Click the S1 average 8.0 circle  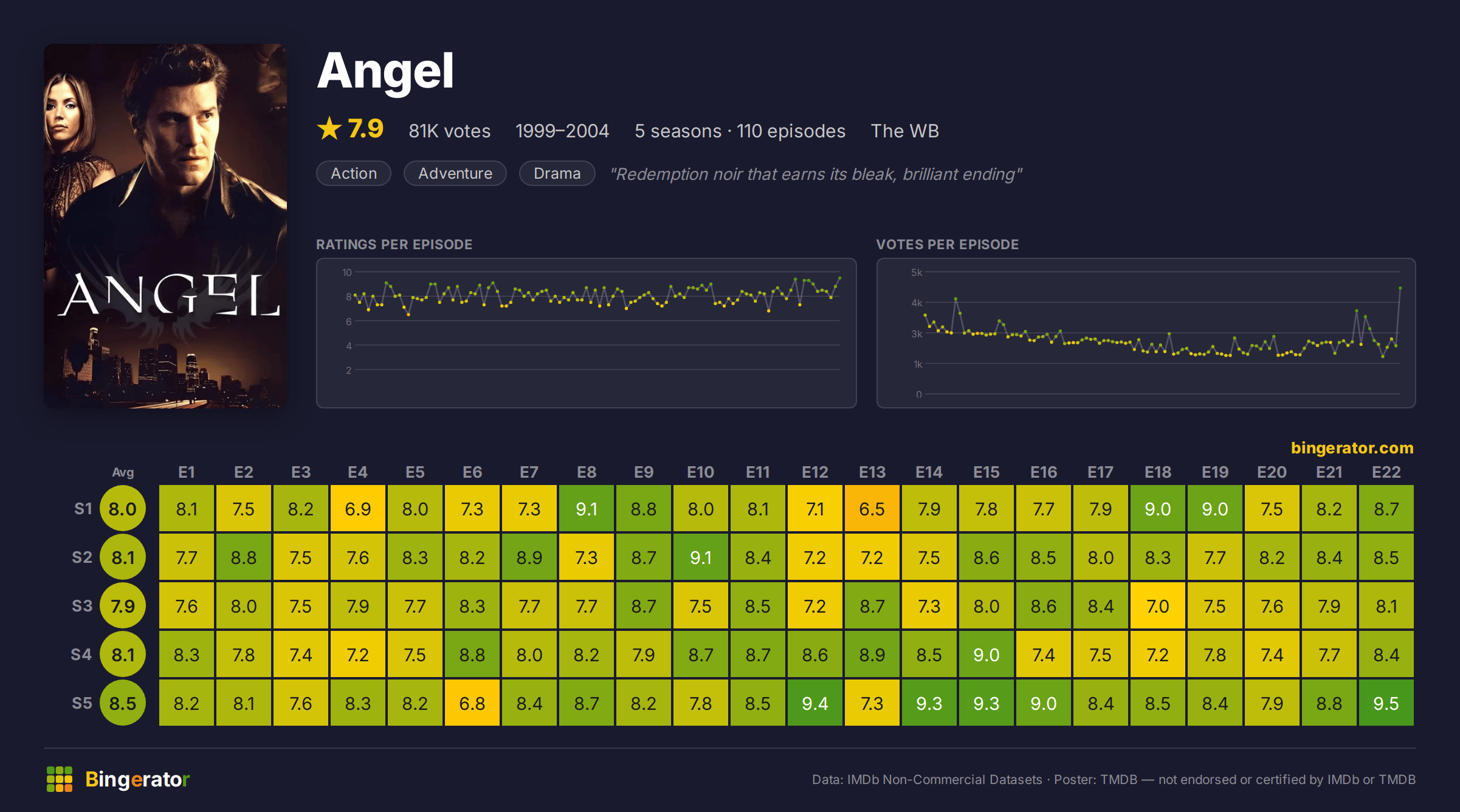pyautogui.click(x=123, y=509)
